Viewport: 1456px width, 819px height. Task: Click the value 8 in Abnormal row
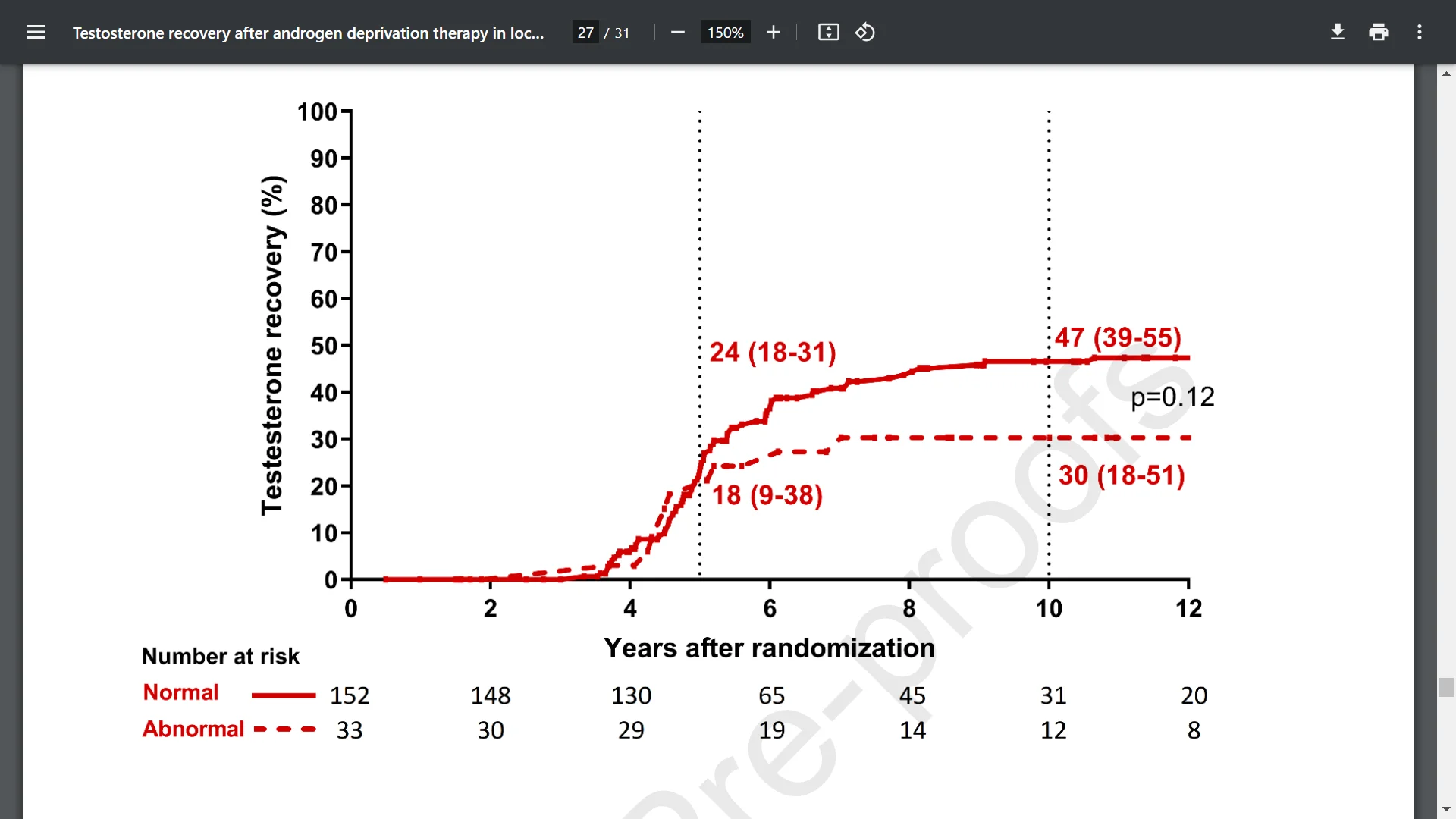click(x=1194, y=730)
